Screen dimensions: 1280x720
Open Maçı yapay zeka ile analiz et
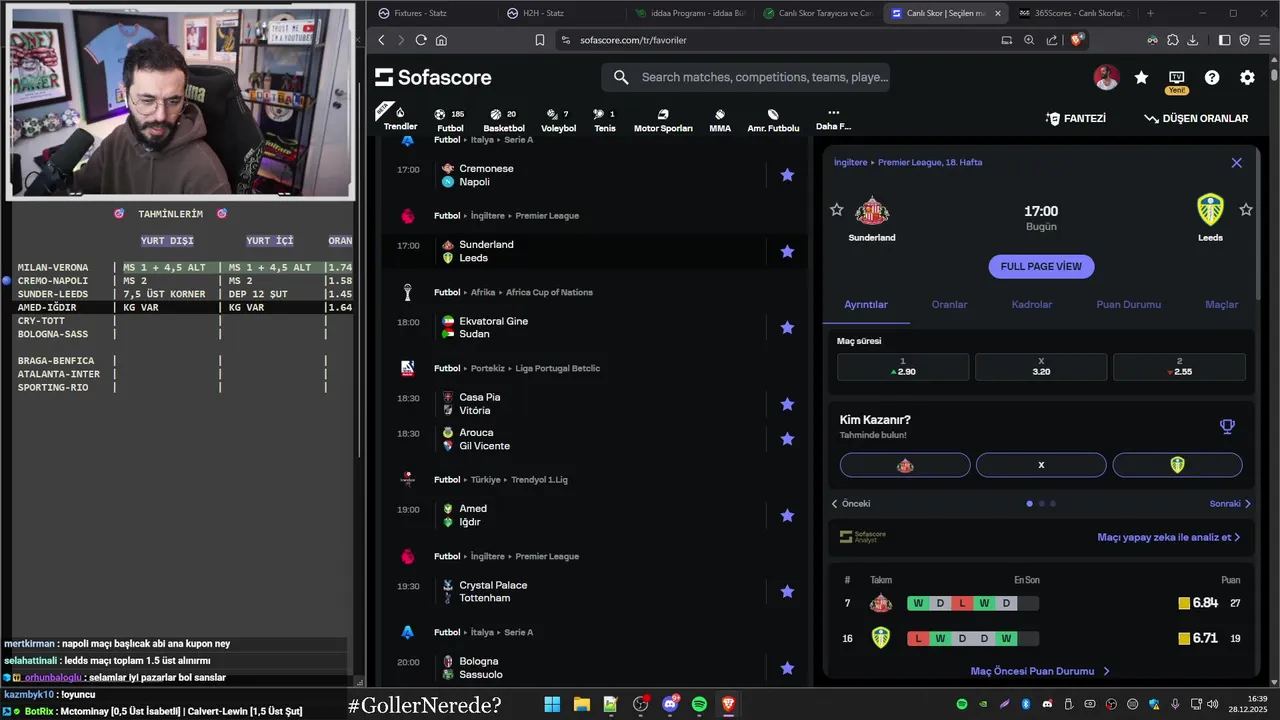coord(1169,537)
